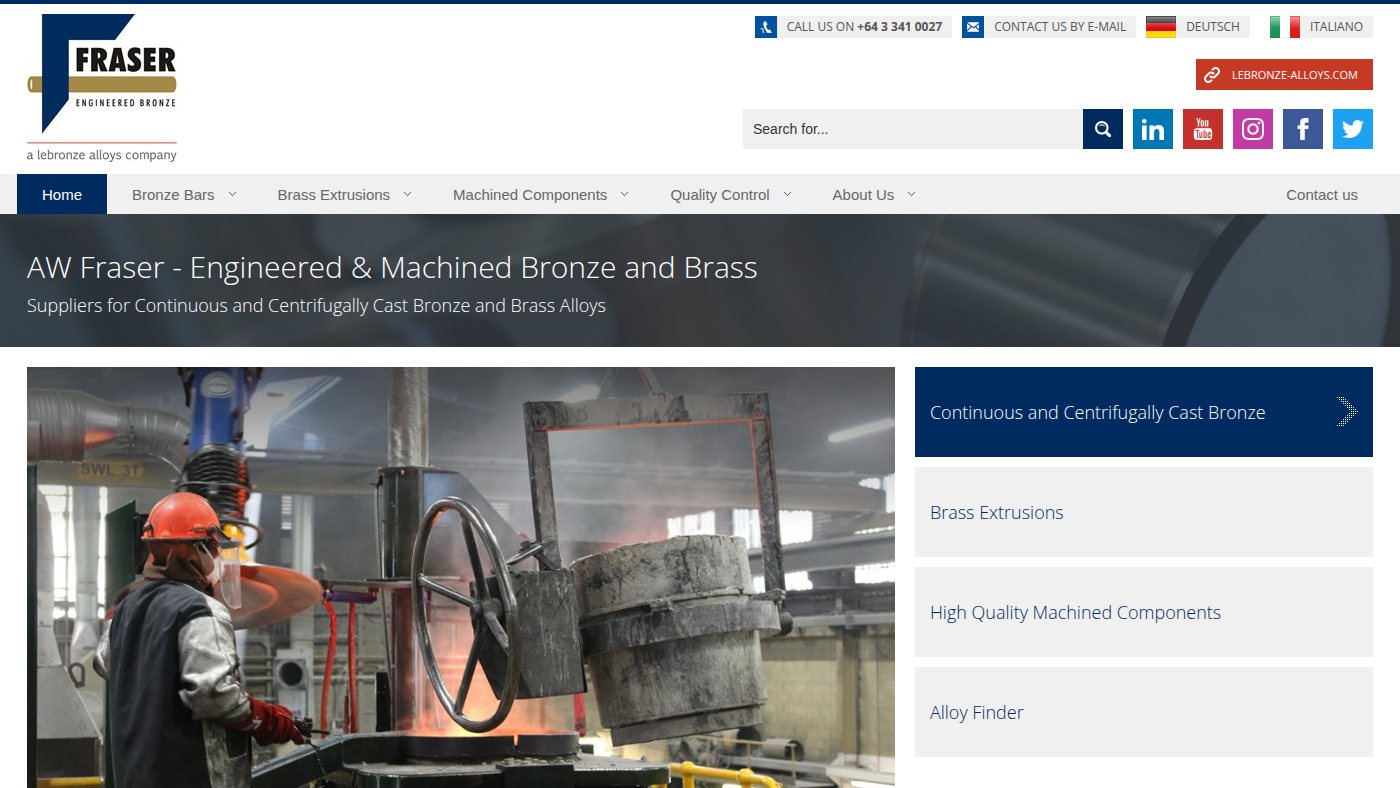Expand the Machined Components chevron
The width and height of the screenshot is (1400, 788).
click(625, 194)
